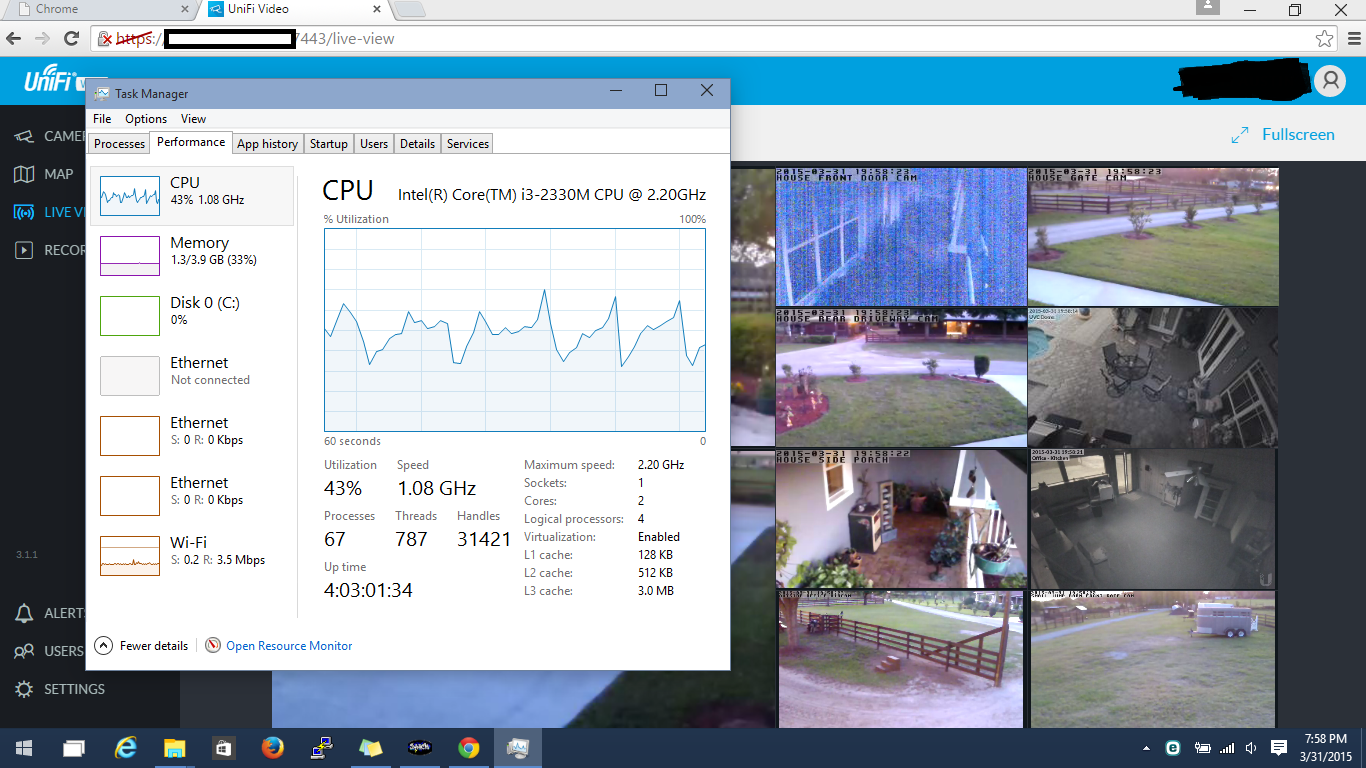Click the Chrome address bar
The image size is (1366, 768).
coord(714,39)
